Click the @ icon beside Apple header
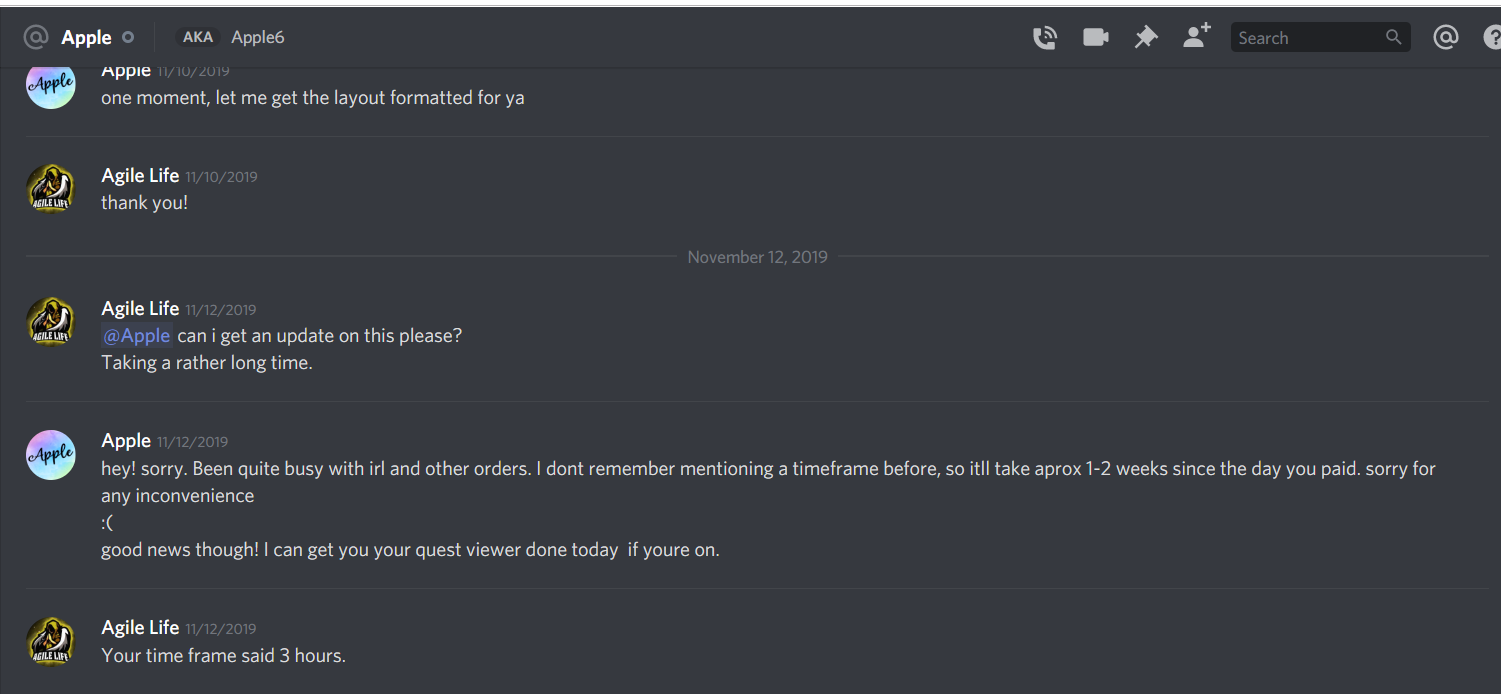 36,38
